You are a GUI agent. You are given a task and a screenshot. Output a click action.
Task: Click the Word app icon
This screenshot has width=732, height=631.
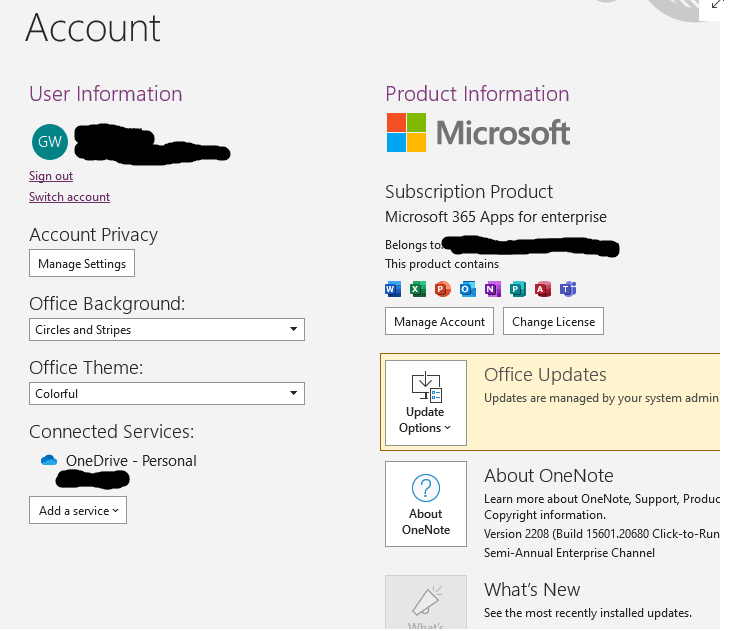tap(393, 289)
